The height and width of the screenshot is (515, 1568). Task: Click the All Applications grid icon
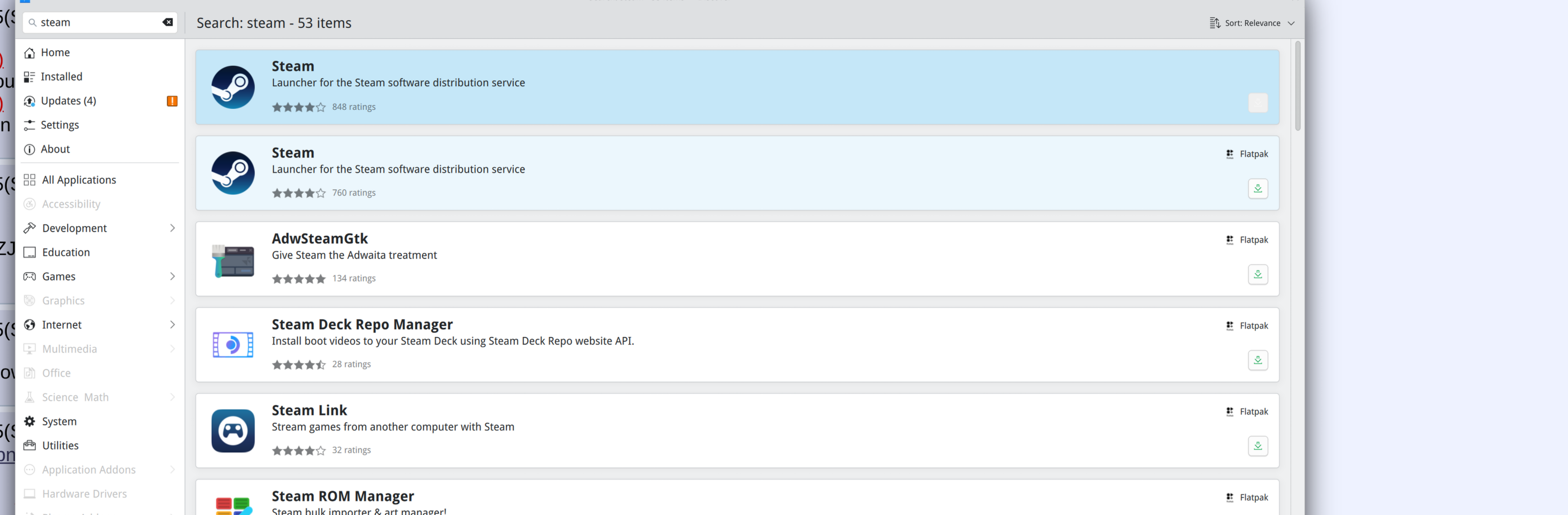pyautogui.click(x=29, y=180)
